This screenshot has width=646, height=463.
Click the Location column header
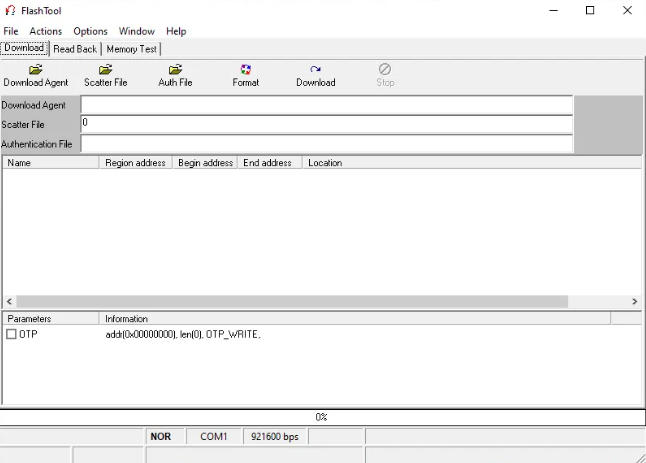(x=472, y=163)
